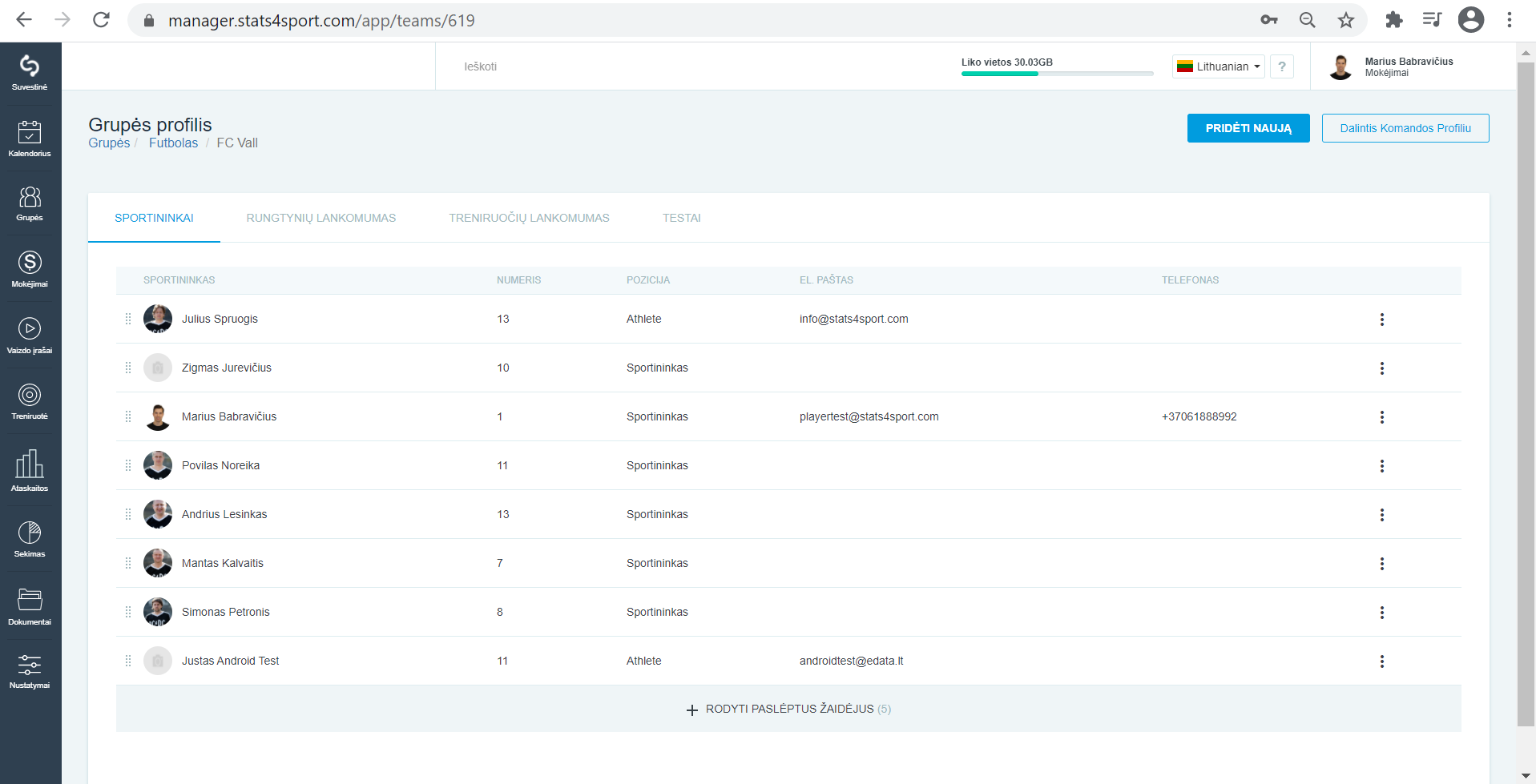Bookmark this page with star icon
Screen dimensions: 1536x784
tap(1346, 20)
